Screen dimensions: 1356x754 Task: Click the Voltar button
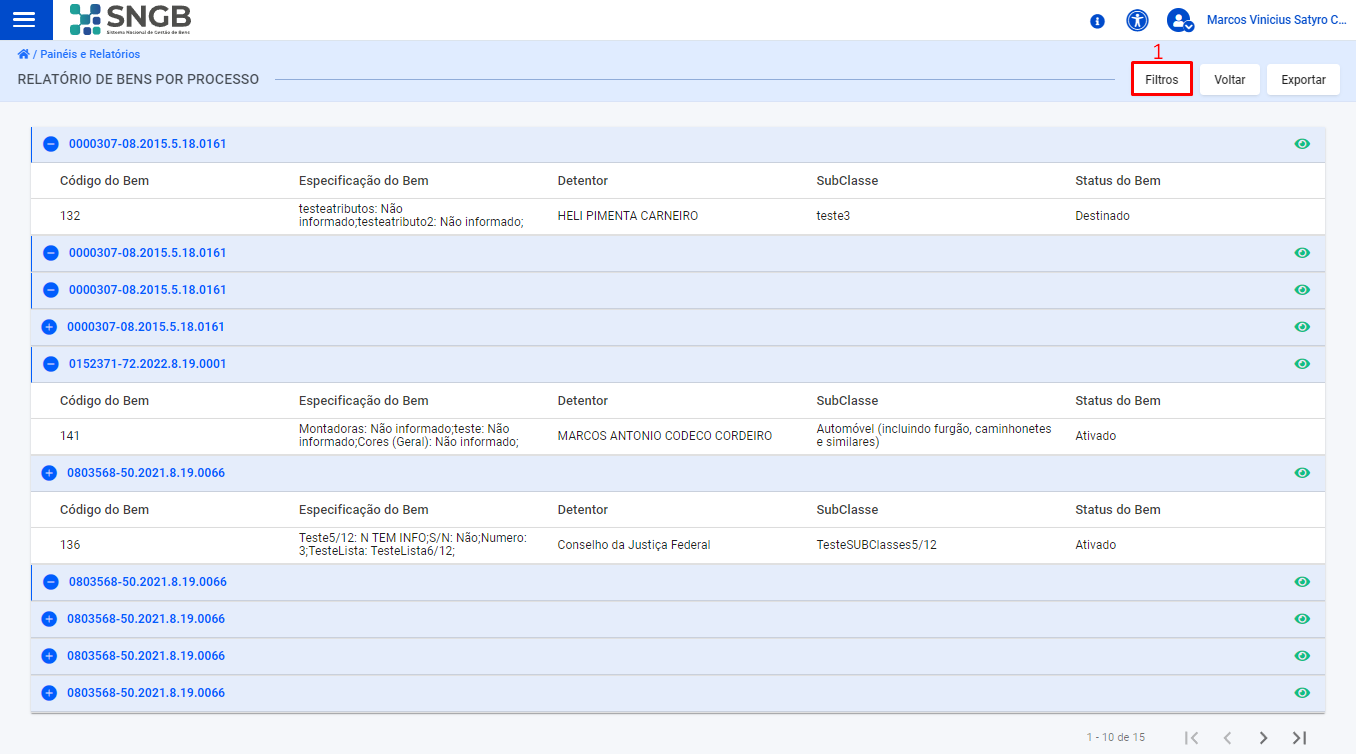coord(1230,80)
